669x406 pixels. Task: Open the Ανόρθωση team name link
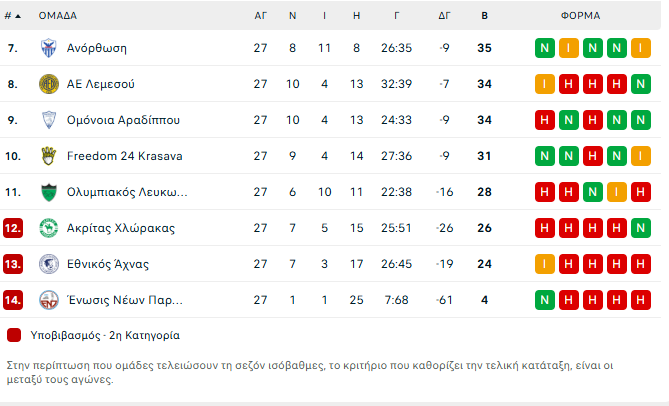tap(96, 48)
